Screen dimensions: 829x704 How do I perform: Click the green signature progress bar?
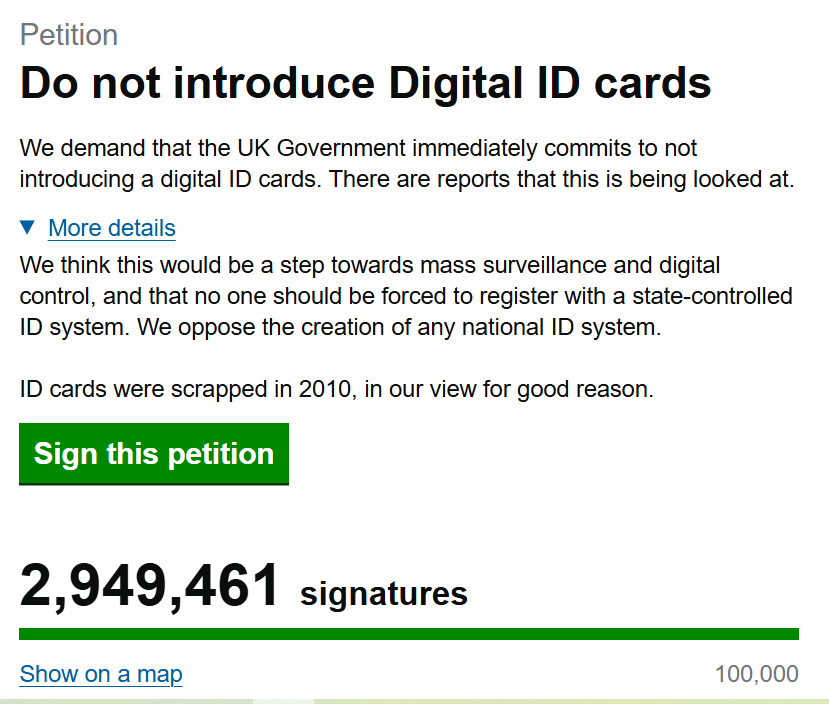[x=408, y=634]
